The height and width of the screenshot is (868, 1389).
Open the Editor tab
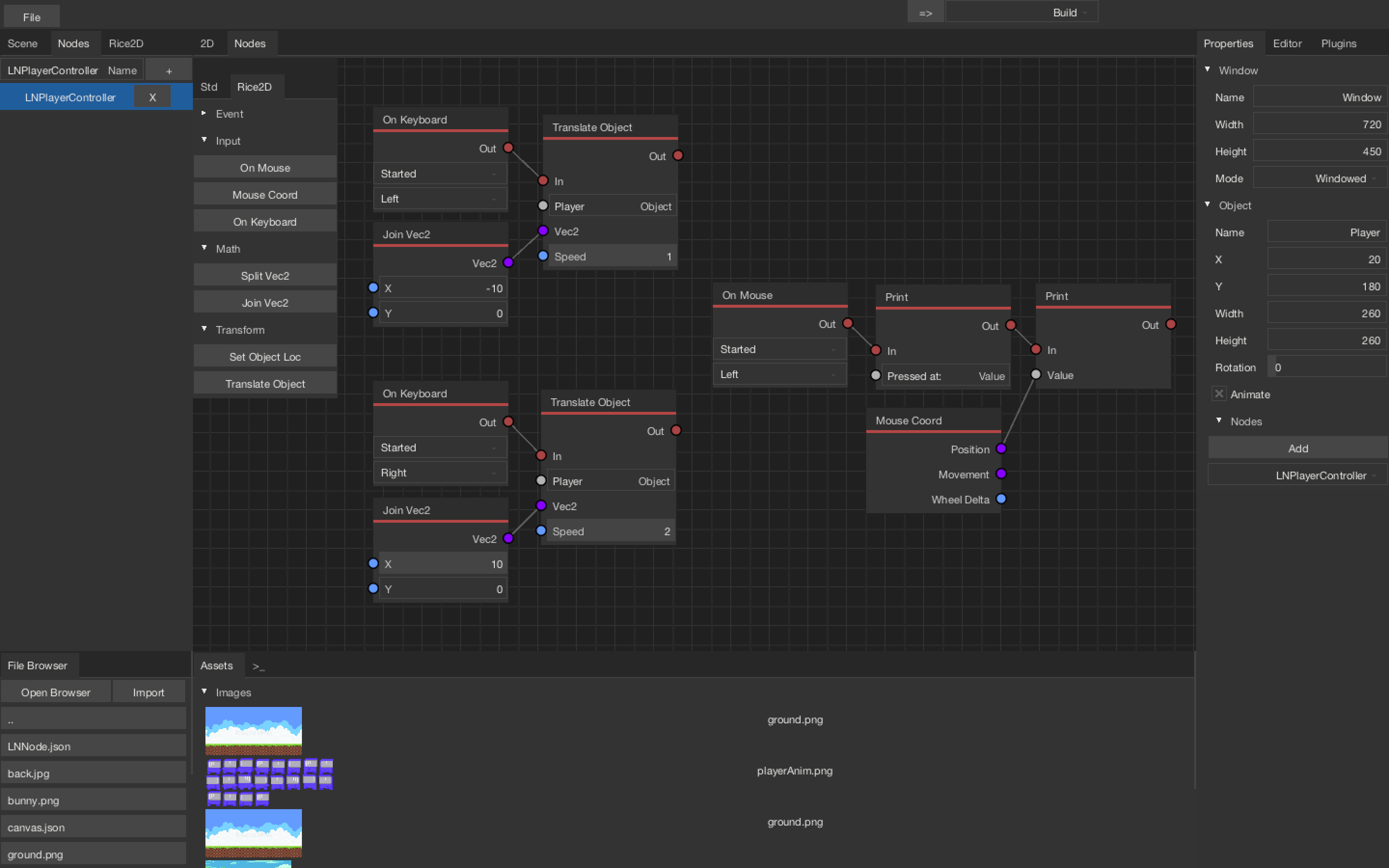tap(1287, 43)
